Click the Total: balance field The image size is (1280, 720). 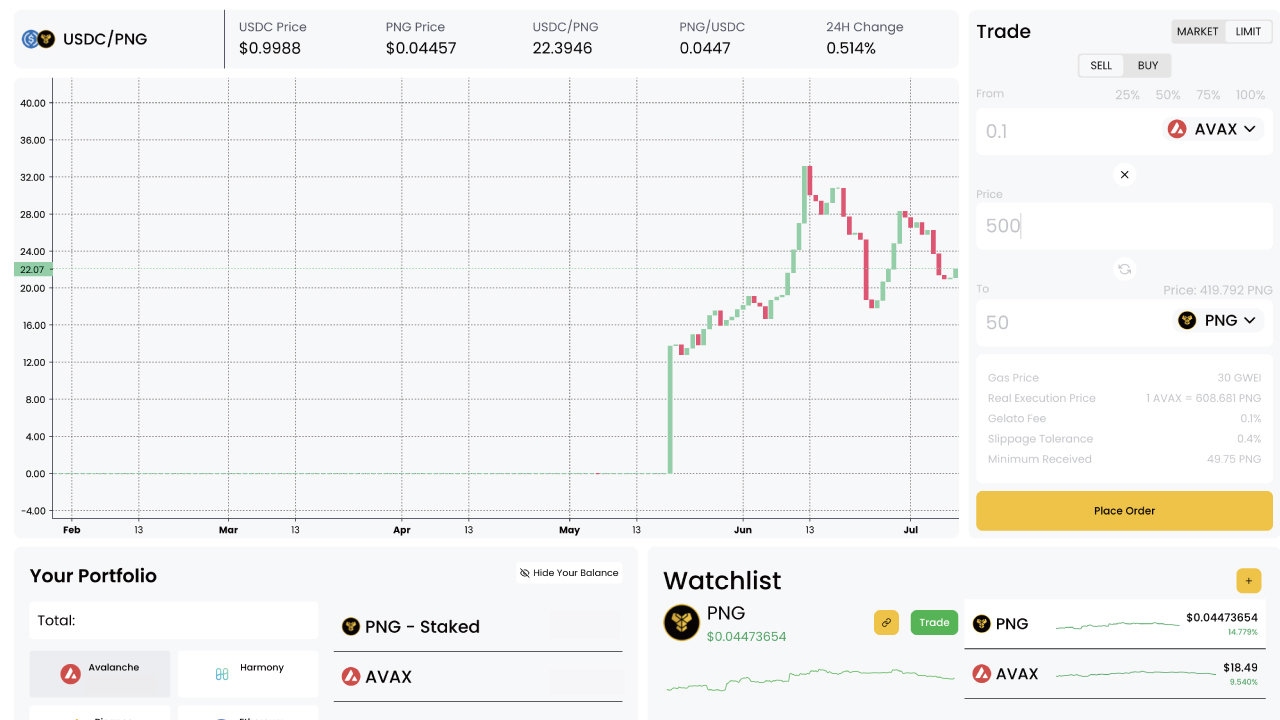tap(174, 620)
